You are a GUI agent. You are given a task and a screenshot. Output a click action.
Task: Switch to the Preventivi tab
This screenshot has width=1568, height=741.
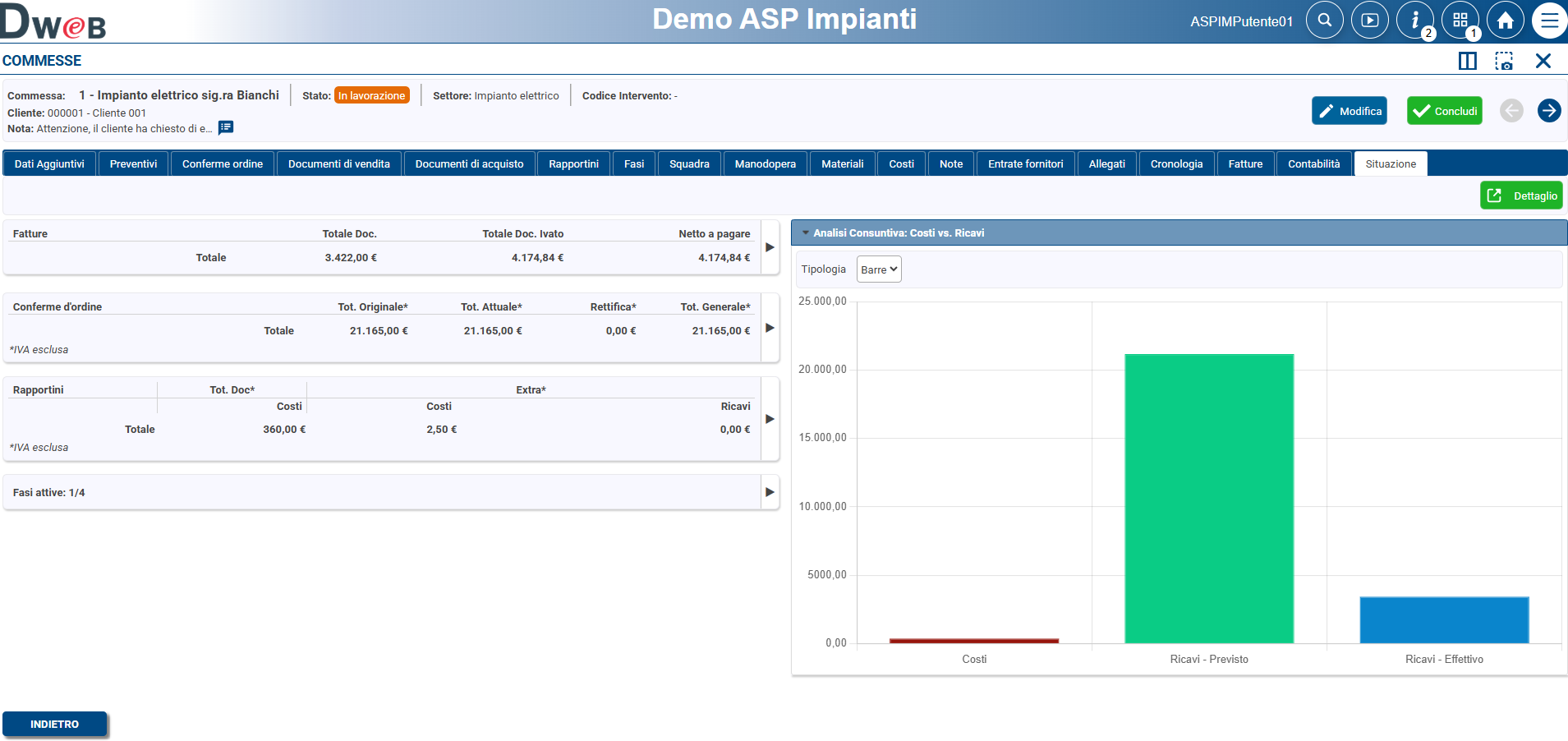133,164
